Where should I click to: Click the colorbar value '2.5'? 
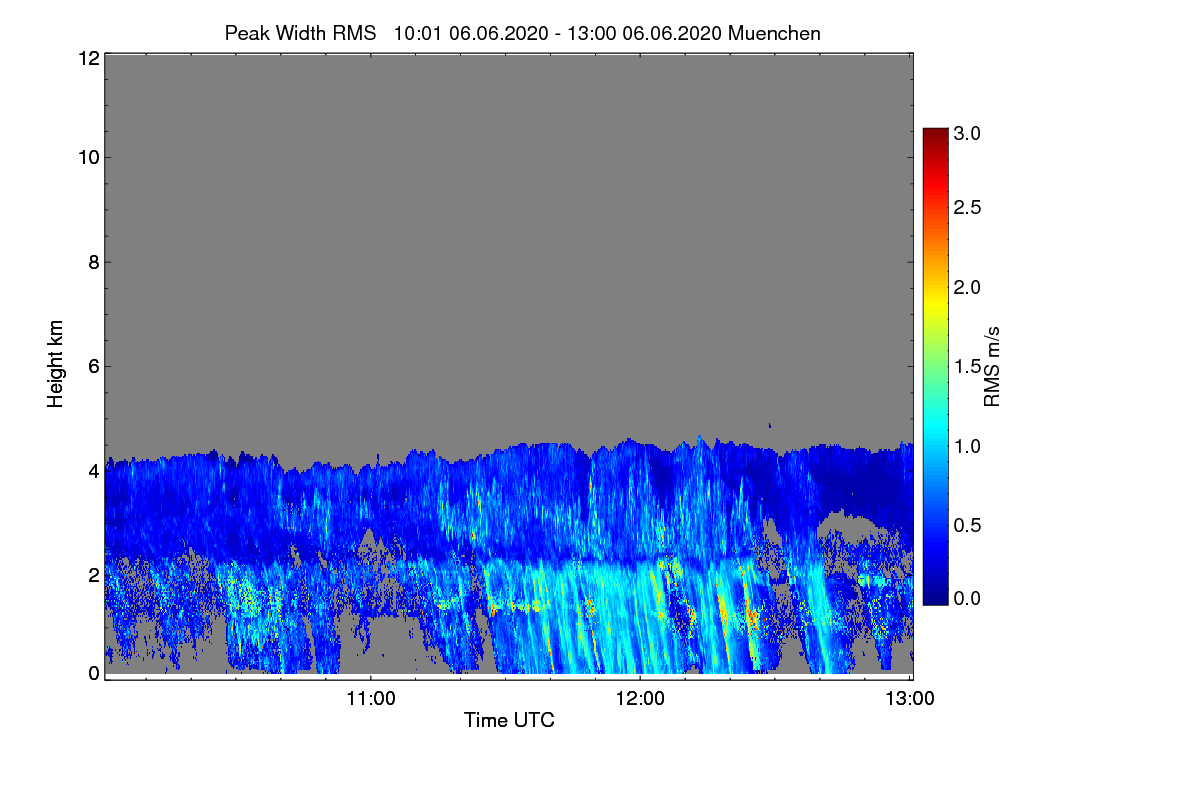click(968, 208)
